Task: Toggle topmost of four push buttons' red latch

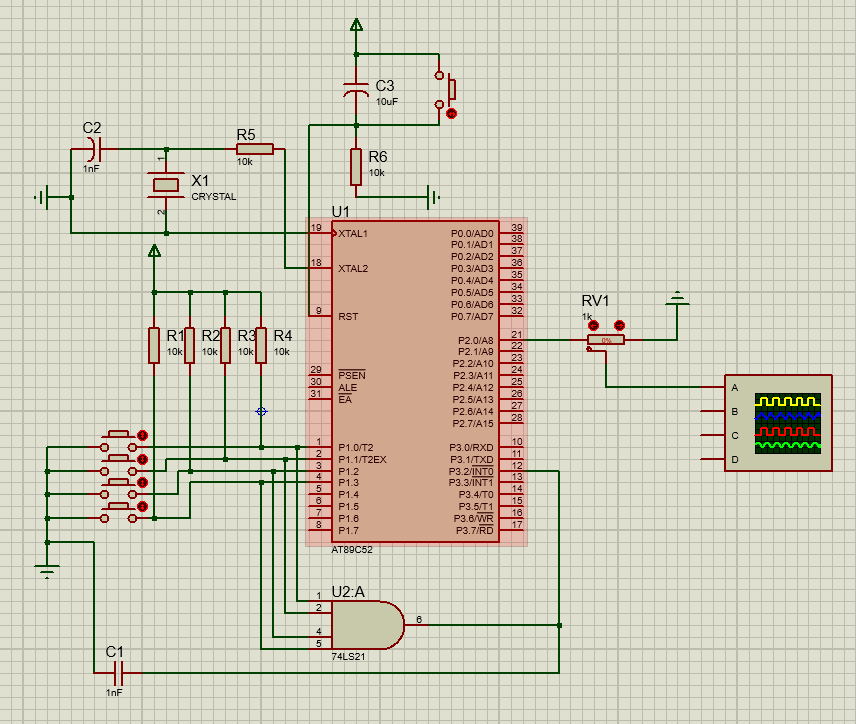Action: [x=142, y=435]
